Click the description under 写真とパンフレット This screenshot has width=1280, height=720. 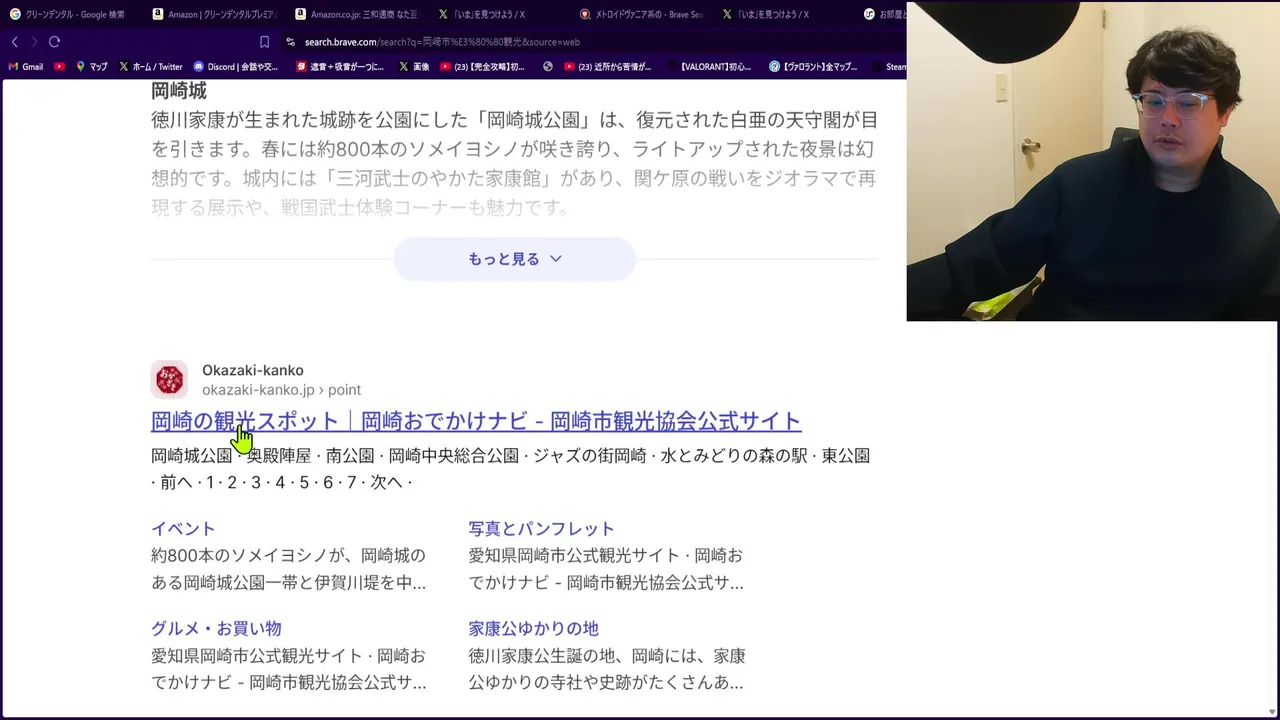coord(606,568)
